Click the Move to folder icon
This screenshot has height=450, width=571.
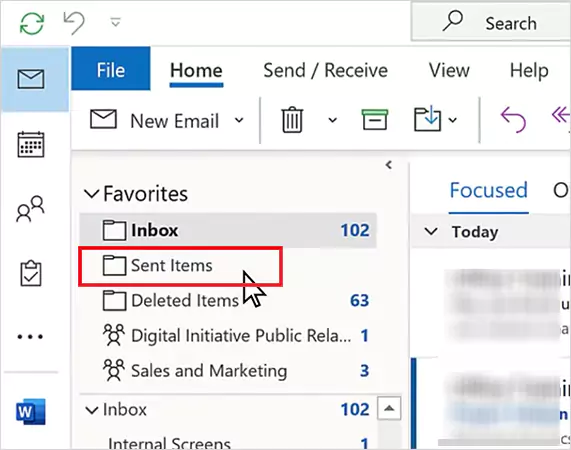click(428, 118)
